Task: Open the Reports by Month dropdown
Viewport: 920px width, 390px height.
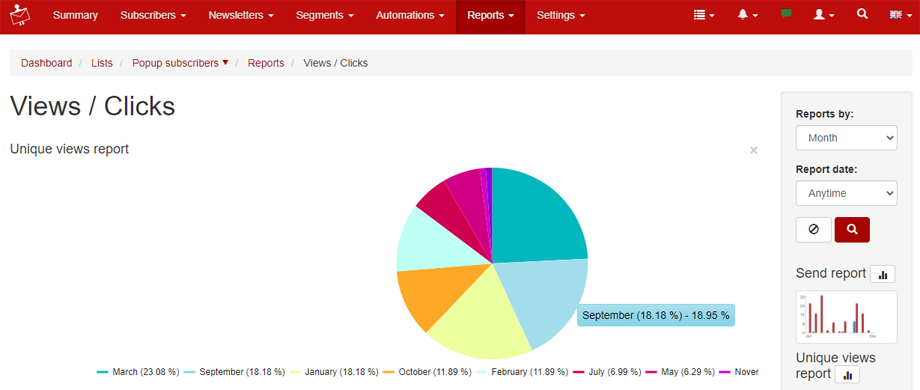Action: pos(846,138)
